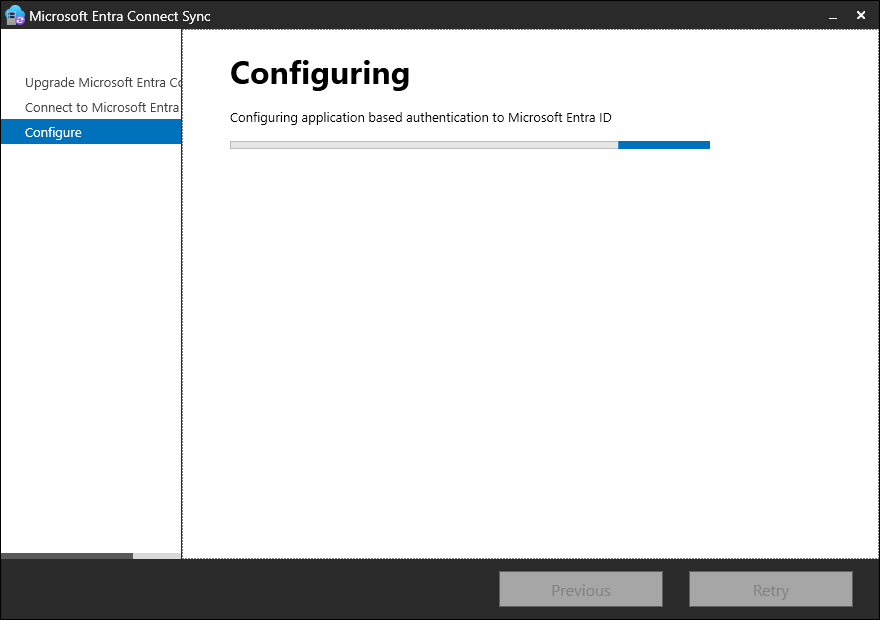Select the Upgrade Microsoft Entra step
The image size is (880, 620).
click(103, 82)
